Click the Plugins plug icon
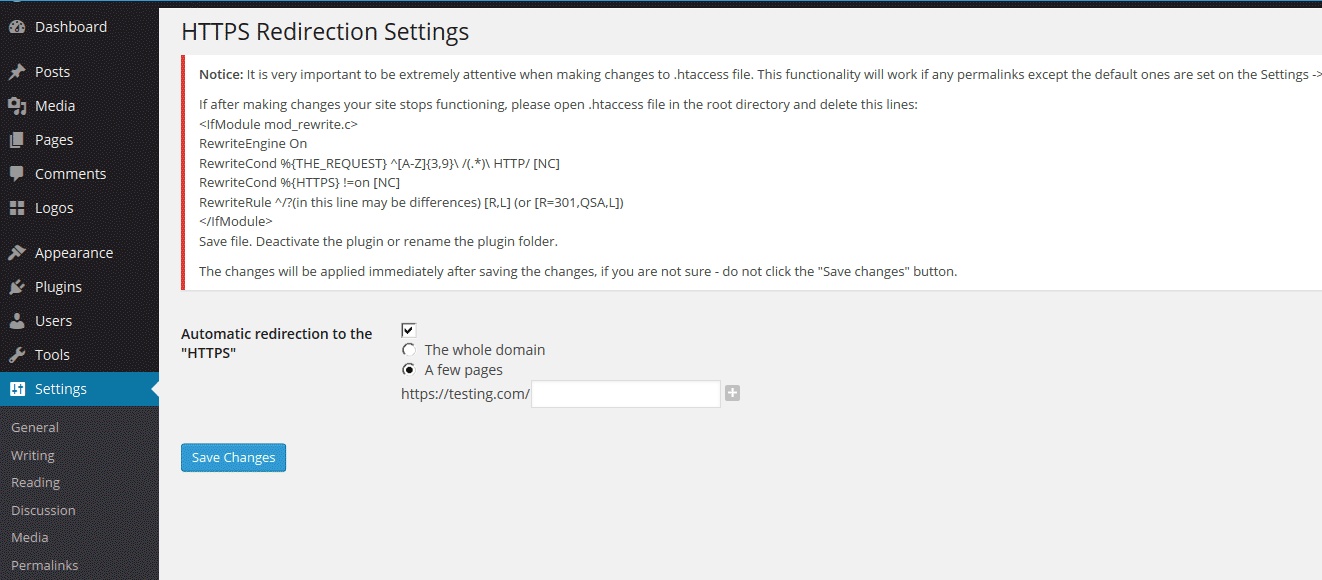Image resolution: width=1322 pixels, height=580 pixels. pos(17,287)
